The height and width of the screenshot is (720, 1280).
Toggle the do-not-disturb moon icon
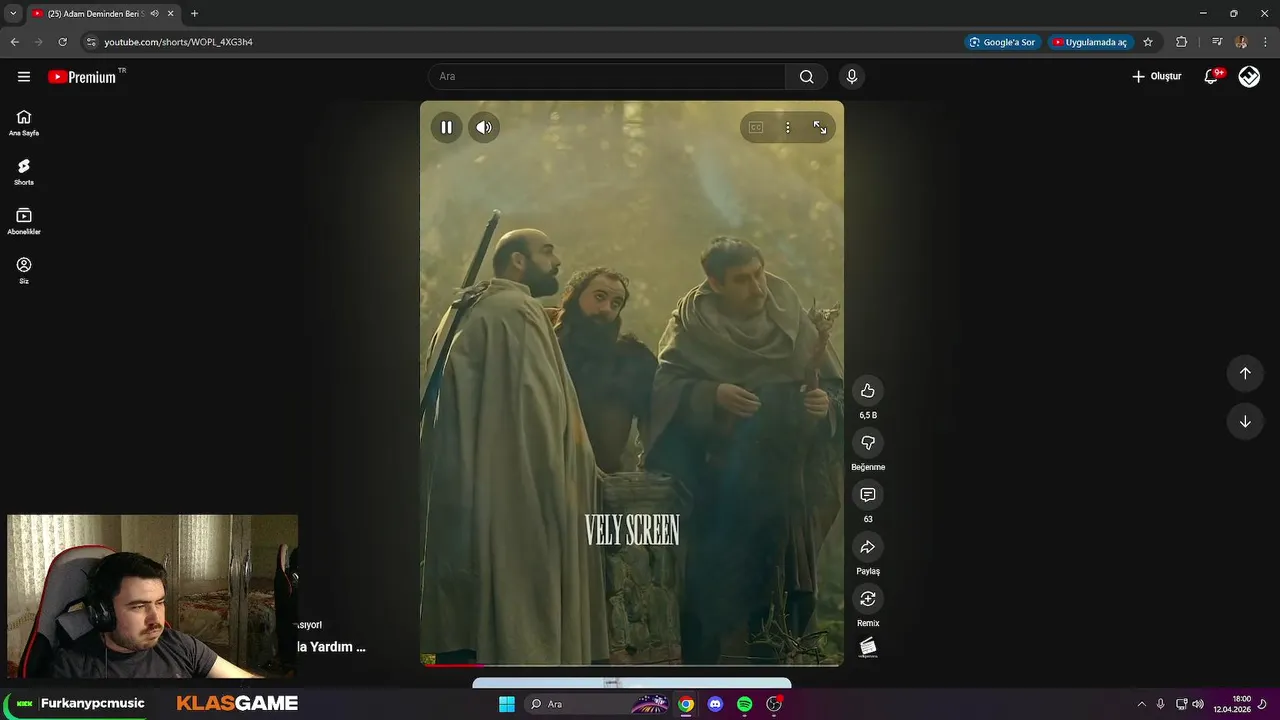1262,704
